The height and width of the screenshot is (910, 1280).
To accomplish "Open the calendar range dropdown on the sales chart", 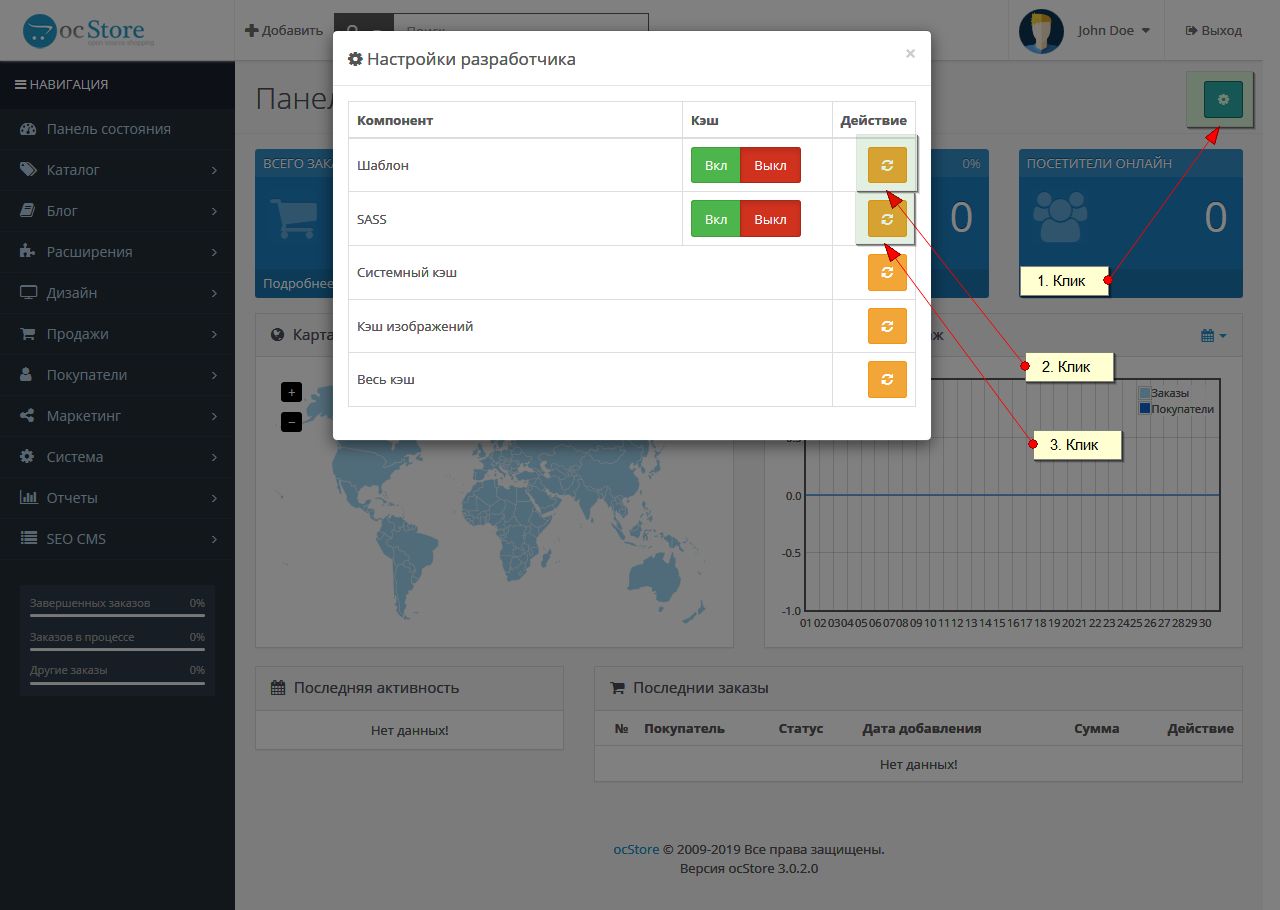I will pyautogui.click(x=1213, y=336).
